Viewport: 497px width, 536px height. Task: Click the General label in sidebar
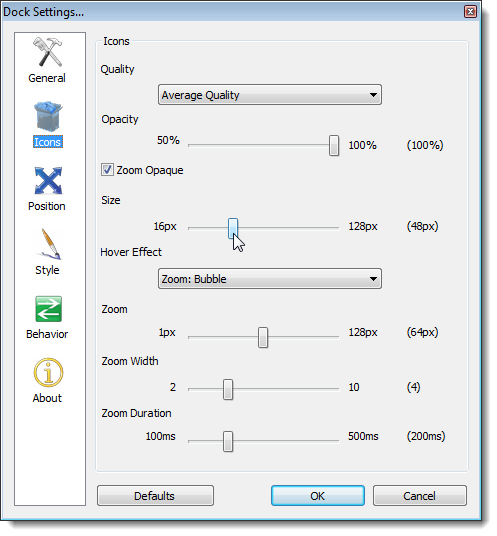point(47,78)
